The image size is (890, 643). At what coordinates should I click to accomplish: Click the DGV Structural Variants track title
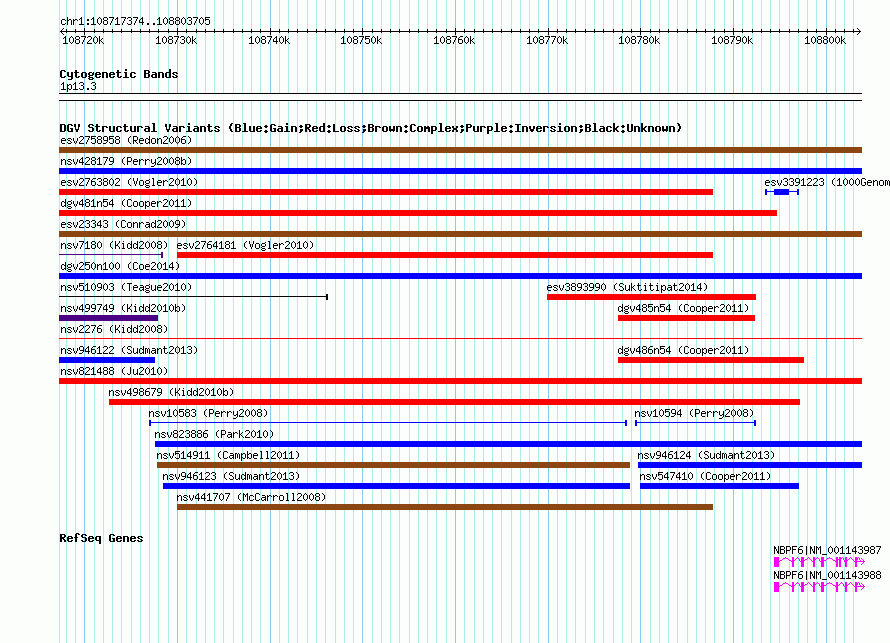(371, 128)
